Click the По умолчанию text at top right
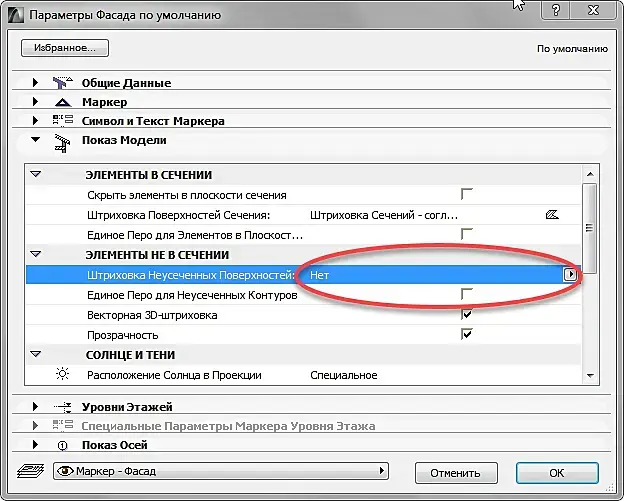Viewport: 624px width, 501px height. (572, 49)
